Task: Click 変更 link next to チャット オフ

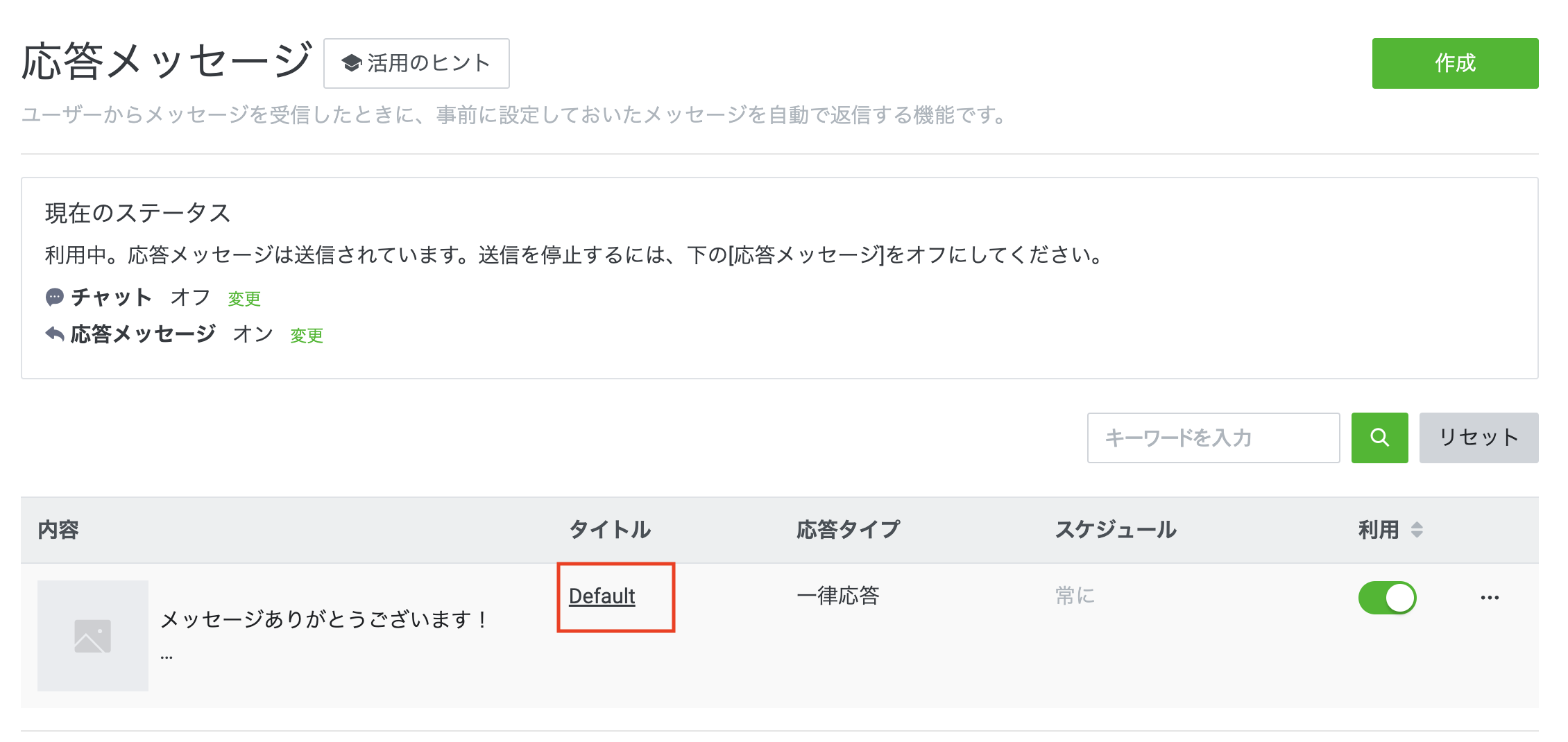Action: point(244,299)
